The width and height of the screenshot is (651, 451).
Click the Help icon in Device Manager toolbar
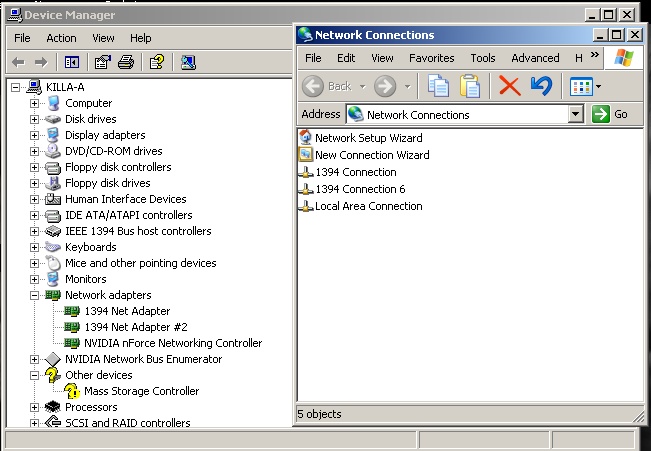pos(156,63)
